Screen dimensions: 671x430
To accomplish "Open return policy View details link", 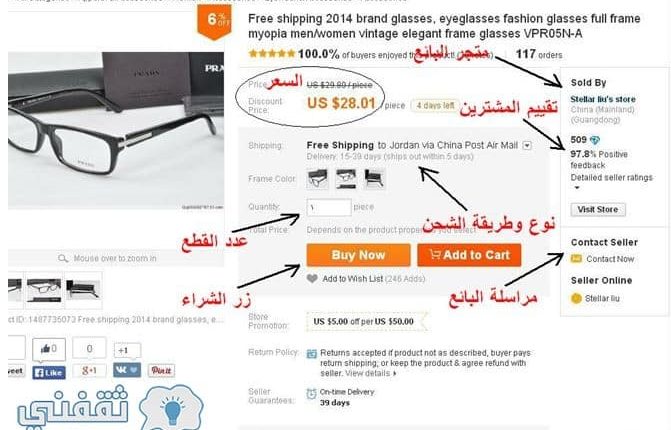I will (371, 373).
